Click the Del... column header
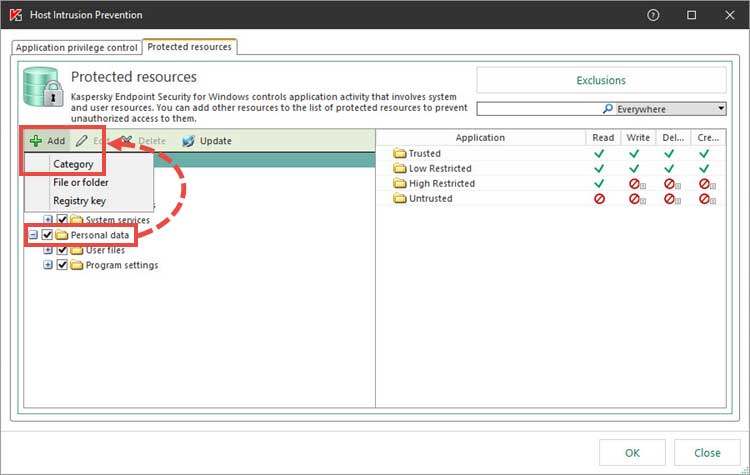 click(673, 138)
